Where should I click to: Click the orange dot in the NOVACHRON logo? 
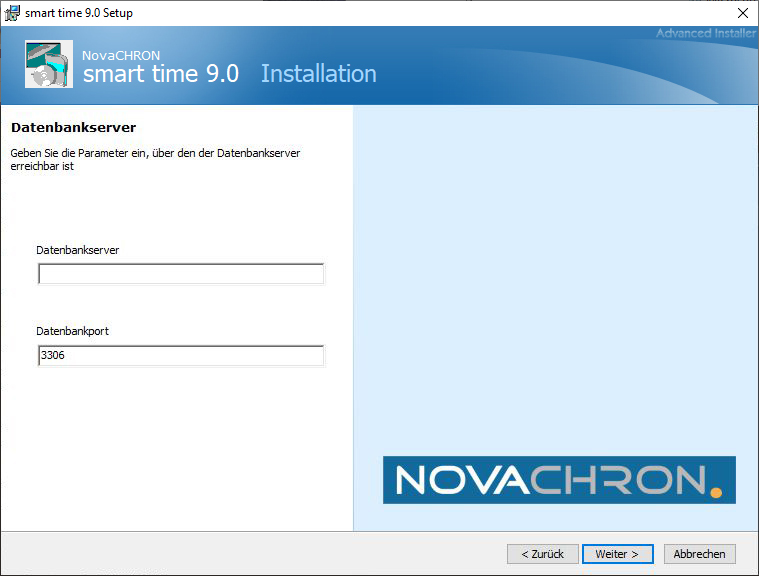pos(715,491)
